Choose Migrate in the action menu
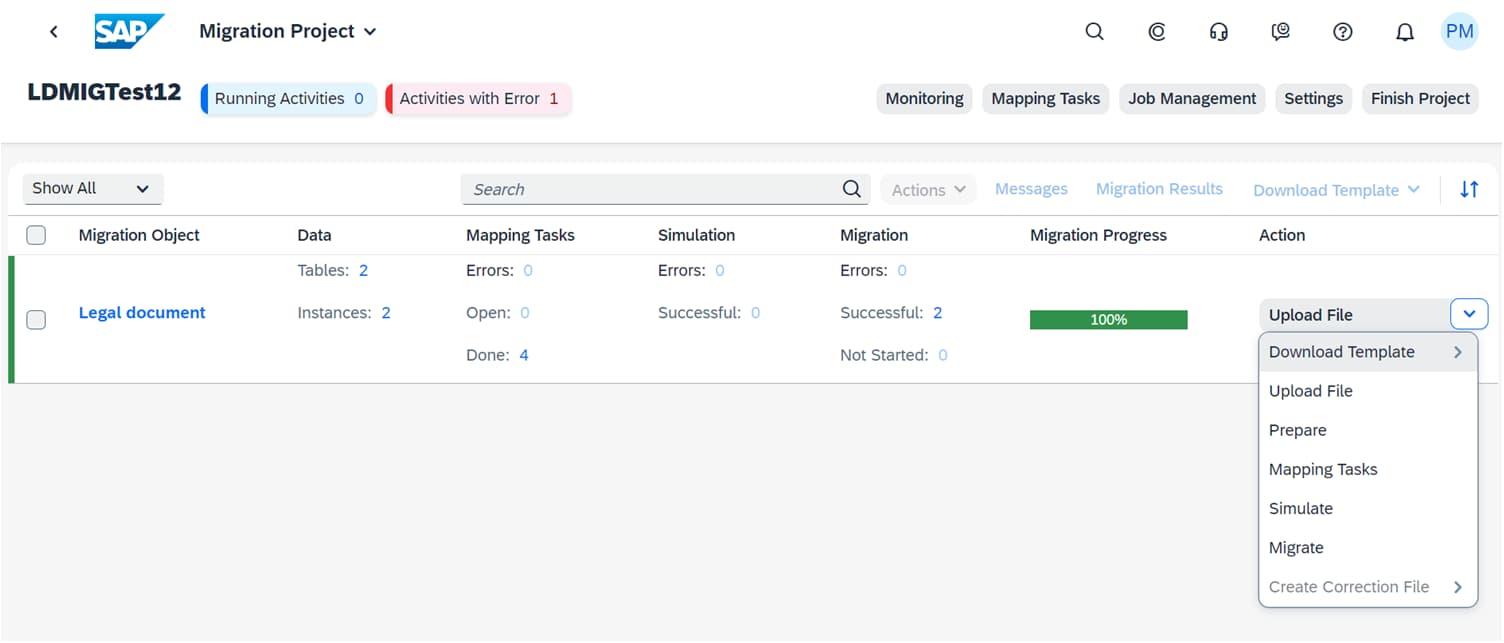 1296,547
